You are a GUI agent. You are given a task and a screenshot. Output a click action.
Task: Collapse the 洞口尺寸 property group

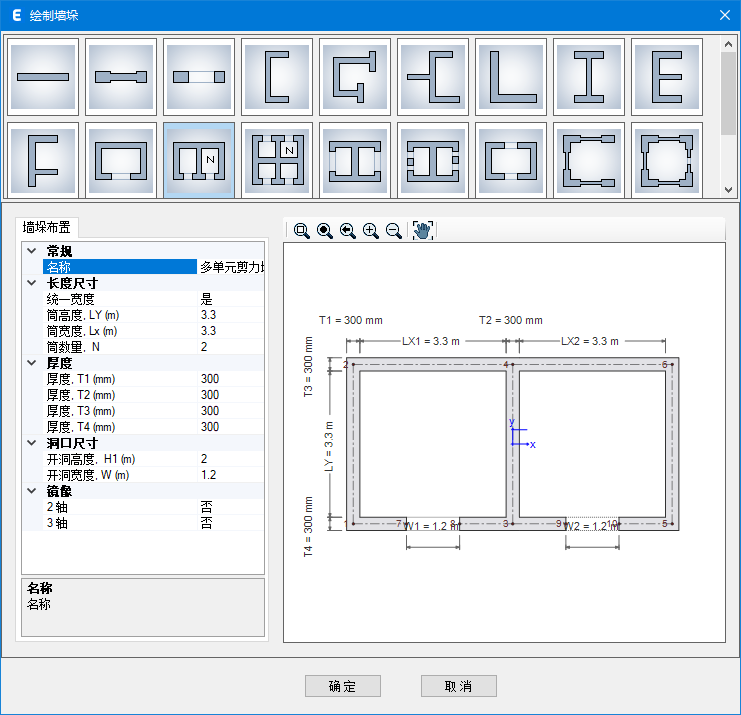click(x=32, y=443)
